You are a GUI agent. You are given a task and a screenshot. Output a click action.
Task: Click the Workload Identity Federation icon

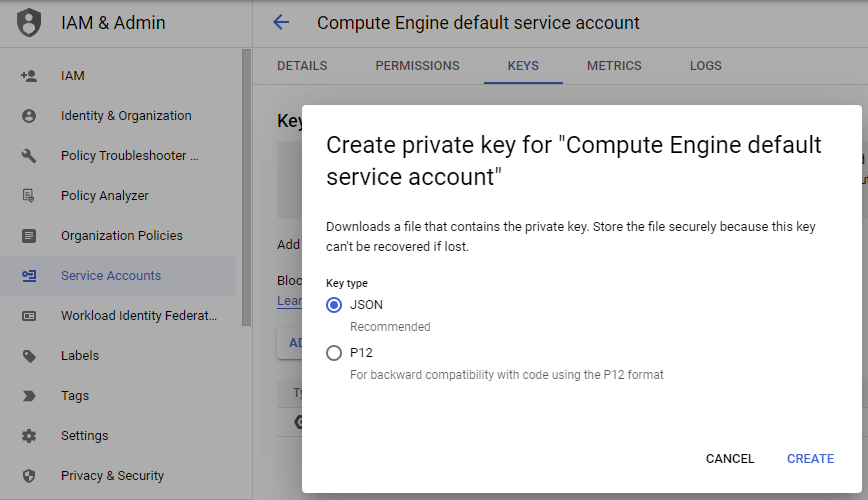(x=29, y=316)
